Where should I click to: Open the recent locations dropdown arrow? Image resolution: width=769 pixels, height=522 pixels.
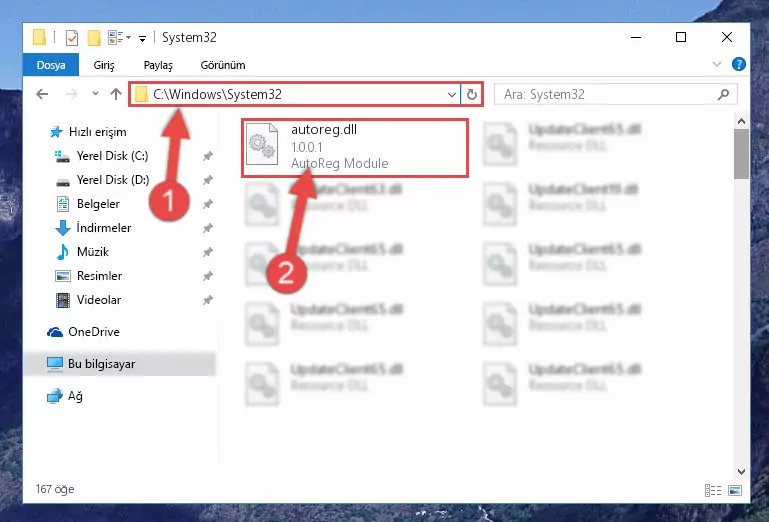[95, 93]
